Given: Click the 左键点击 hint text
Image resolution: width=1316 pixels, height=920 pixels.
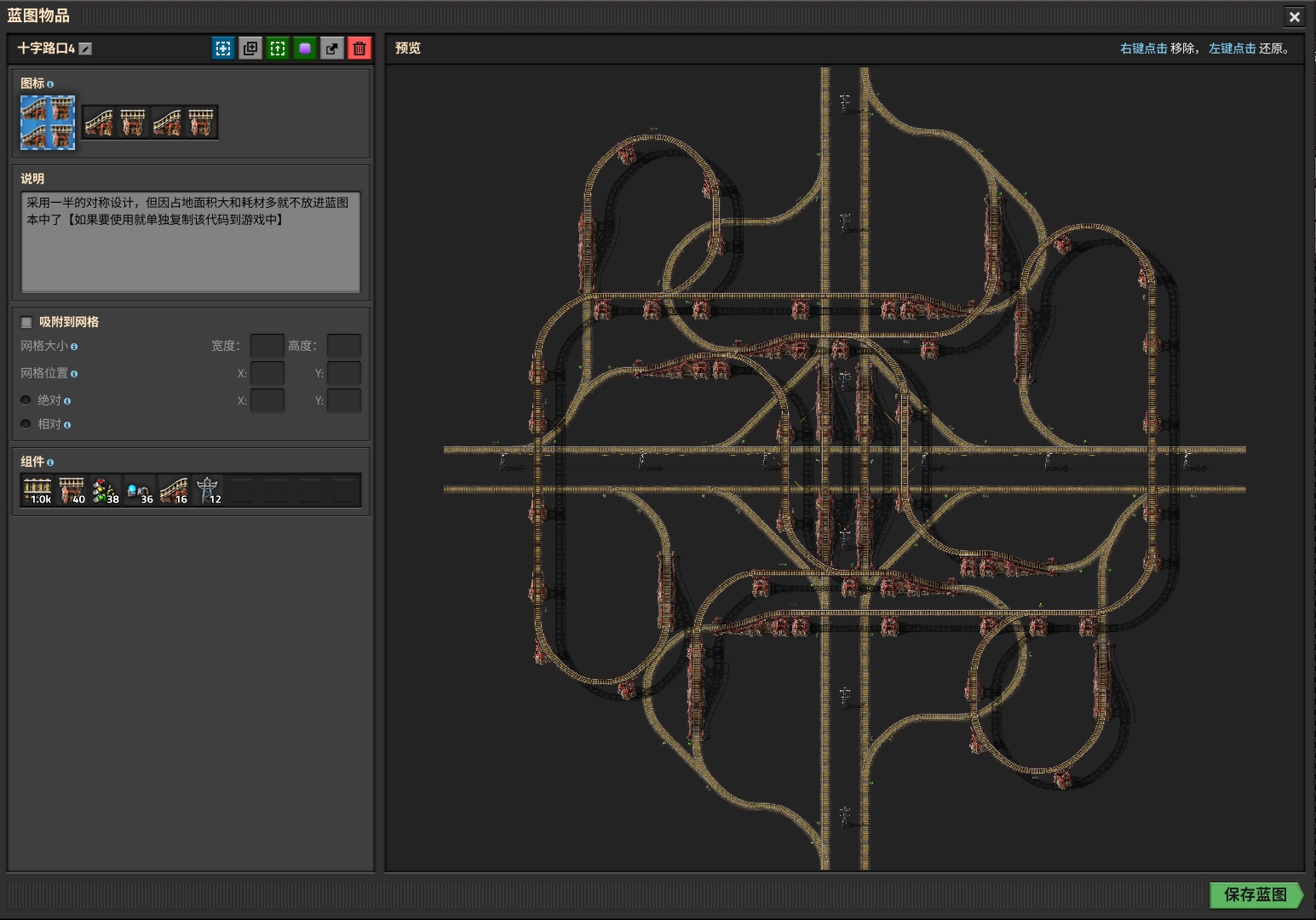Looking at the screenshot, I should [x=1232, y=49].
